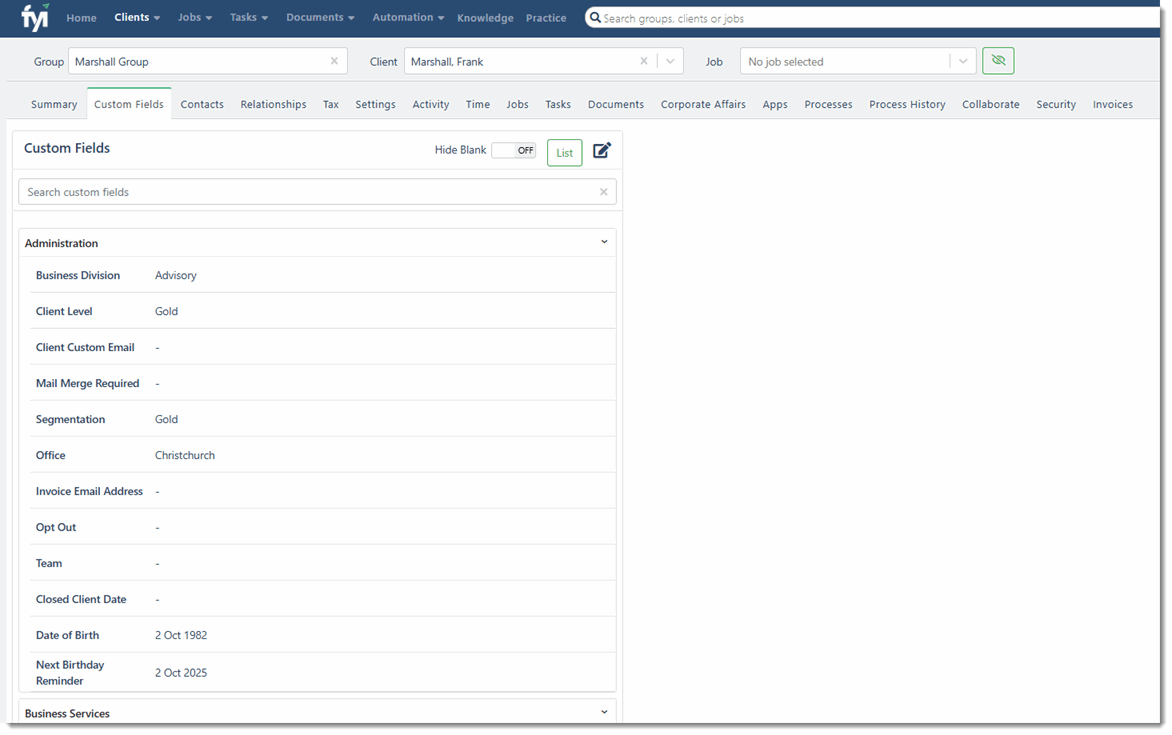This screenshot has height=735, width=1172.
Task: Open the Clients menu
Action: [137, 17]
